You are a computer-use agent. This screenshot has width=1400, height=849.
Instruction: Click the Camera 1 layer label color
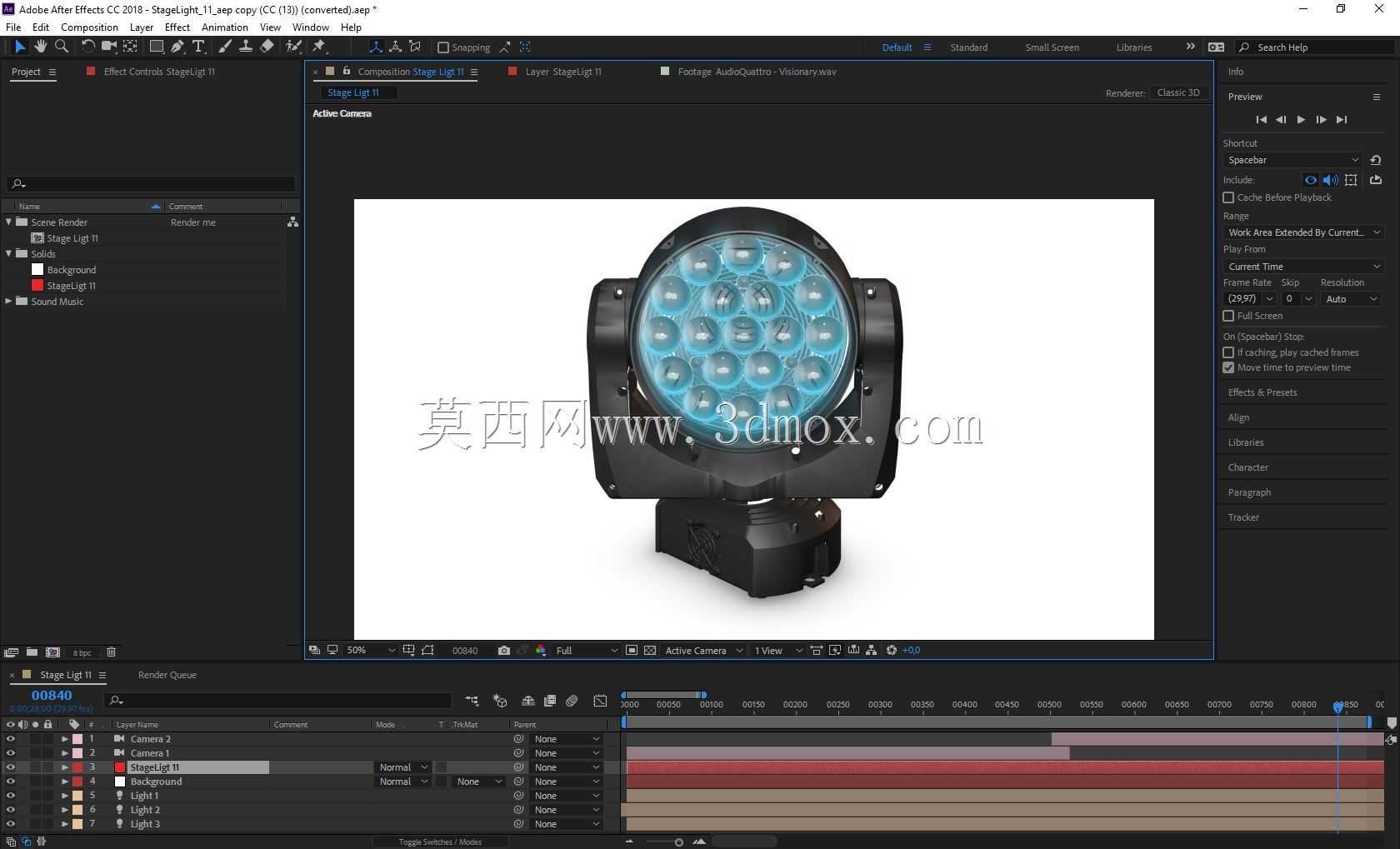[77, 753]
